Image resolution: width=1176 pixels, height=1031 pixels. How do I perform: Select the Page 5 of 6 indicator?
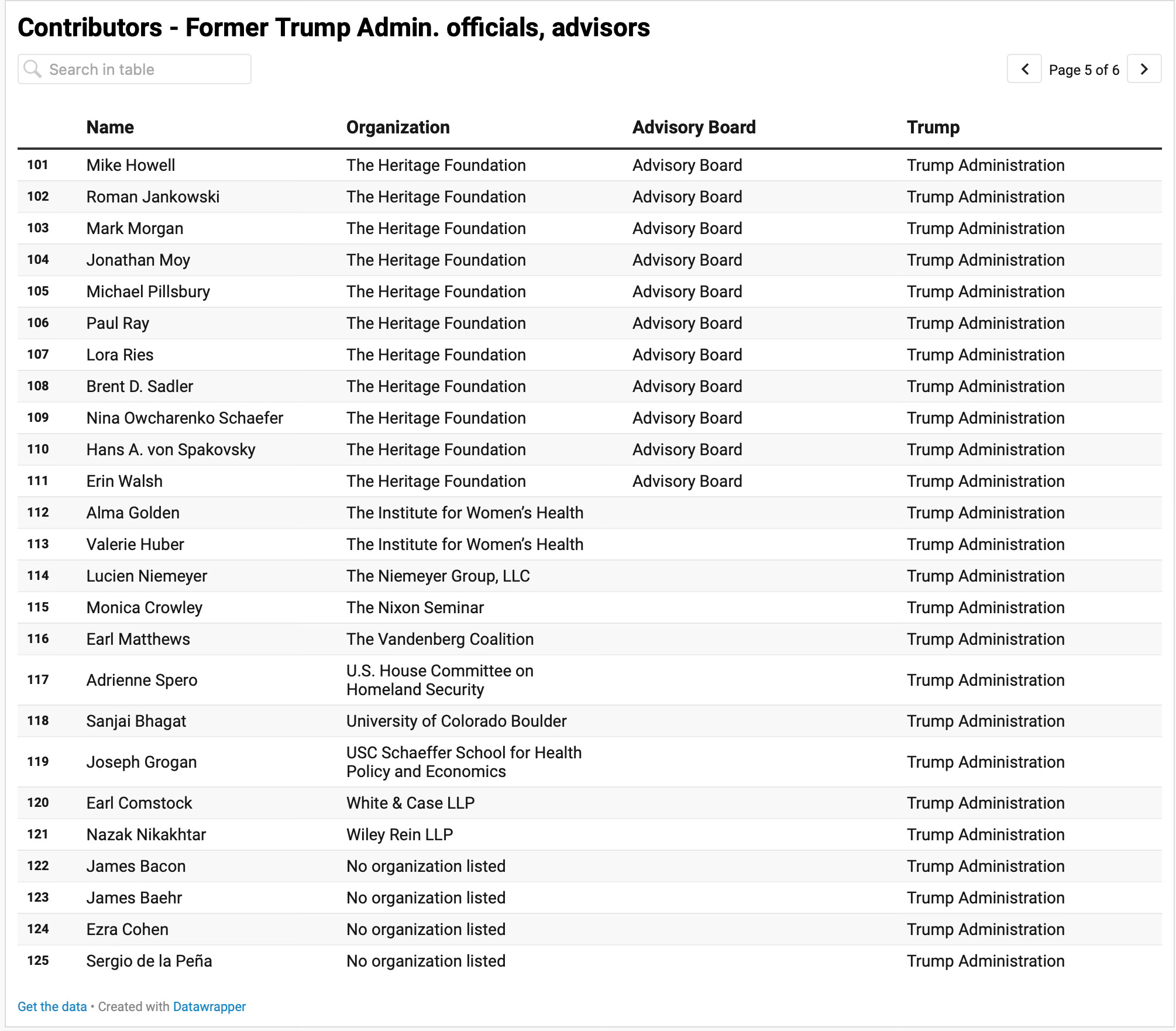point(1084,70)
